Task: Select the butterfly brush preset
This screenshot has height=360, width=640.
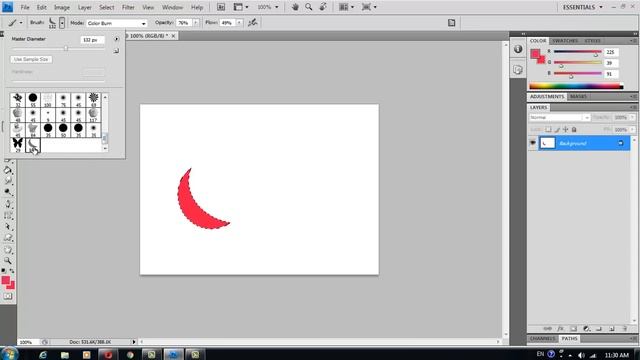Action: [18, 144]
